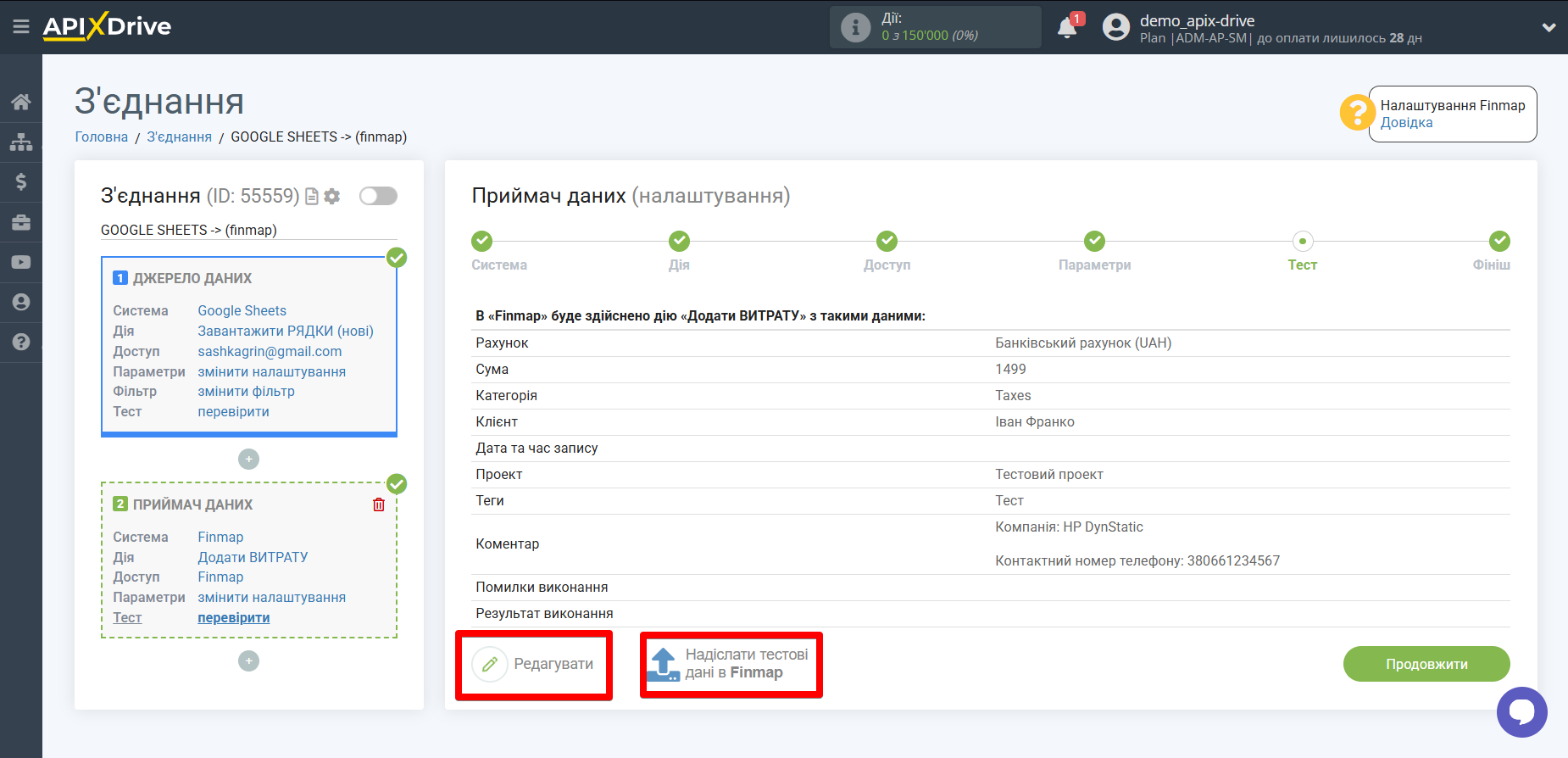Click the Продовжити button
The width and height of the screenshot is (1568, 758).
click(1426, 664)
